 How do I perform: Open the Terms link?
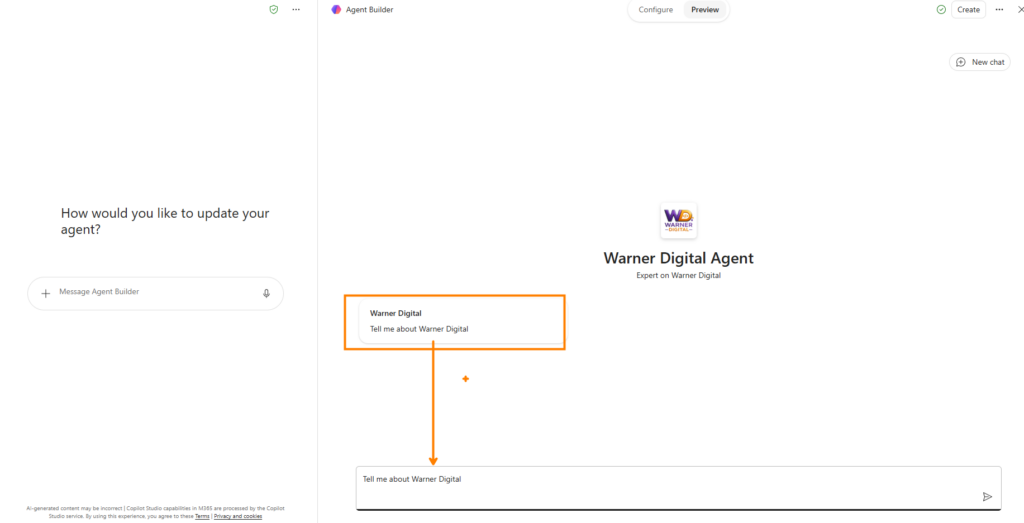(x=202, y=516)
